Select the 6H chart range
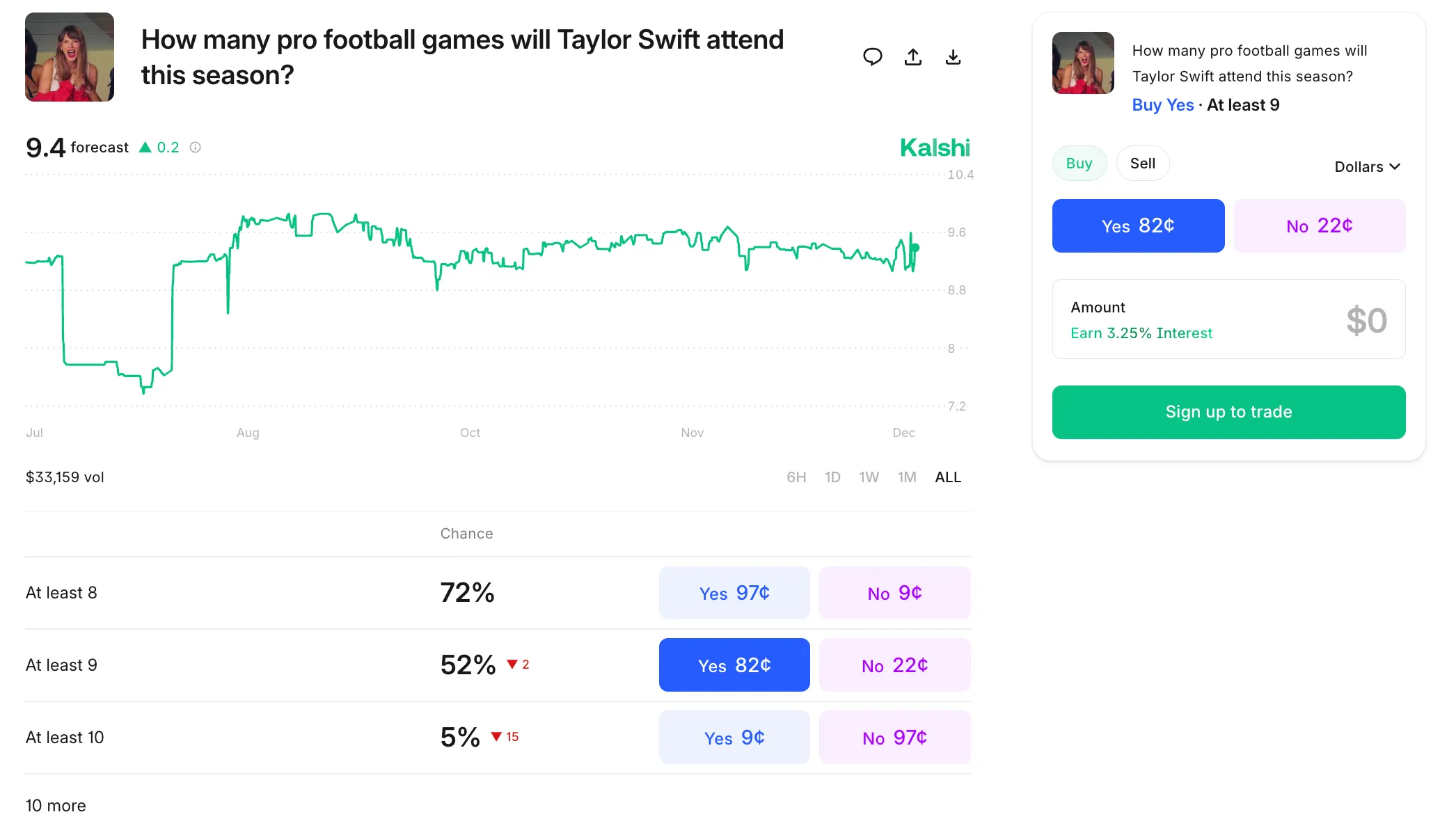 pyautogui.click(x=796, y=477)
